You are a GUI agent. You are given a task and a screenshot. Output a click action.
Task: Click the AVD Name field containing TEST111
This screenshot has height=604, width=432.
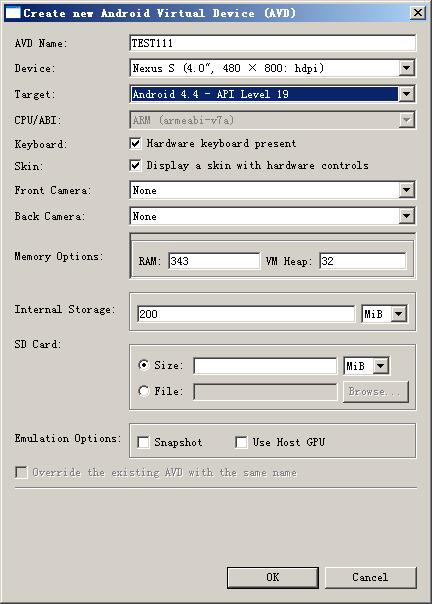click(x=272, y=43)
